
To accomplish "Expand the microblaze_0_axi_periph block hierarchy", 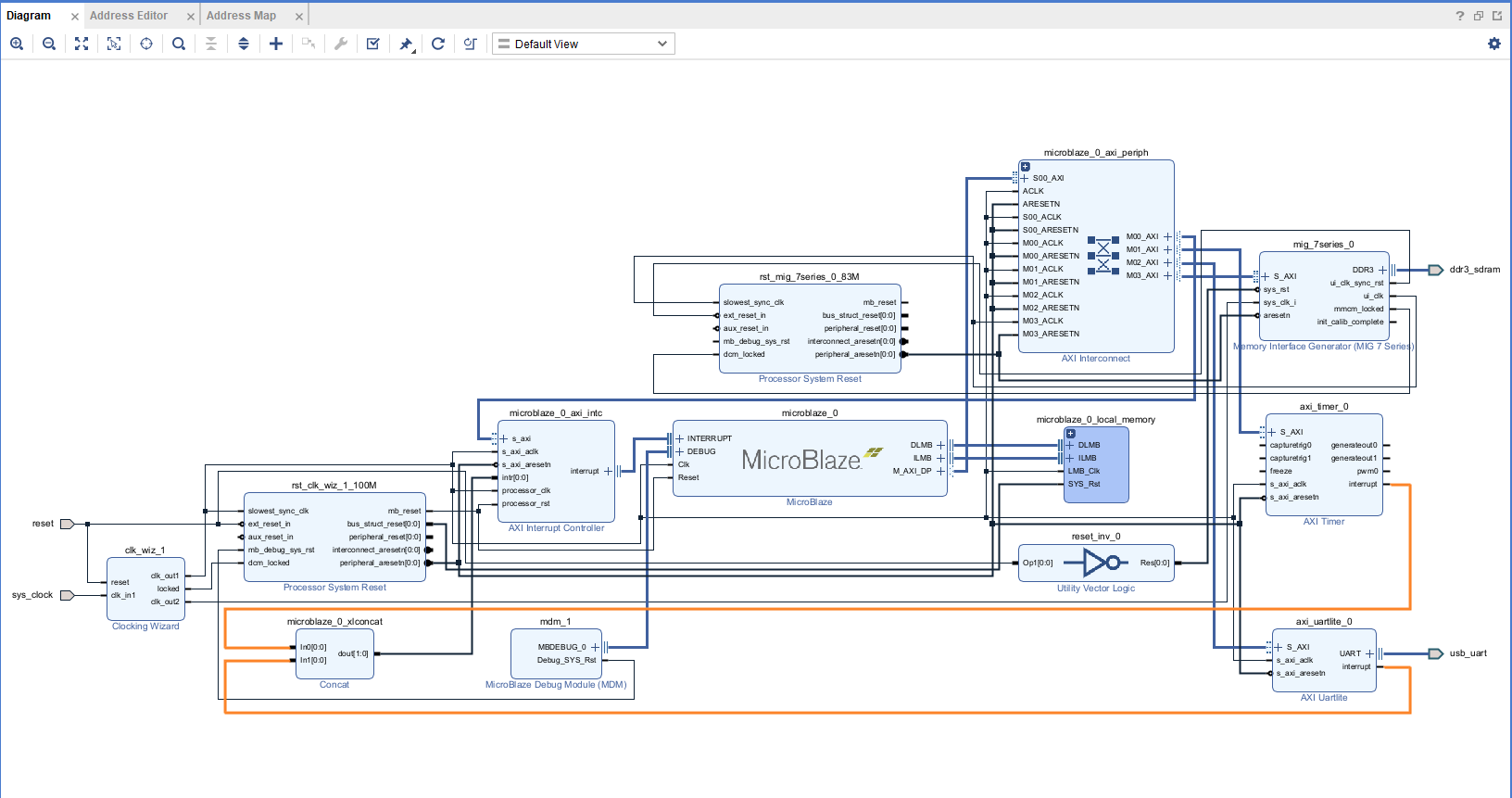I will [1026, 167].
